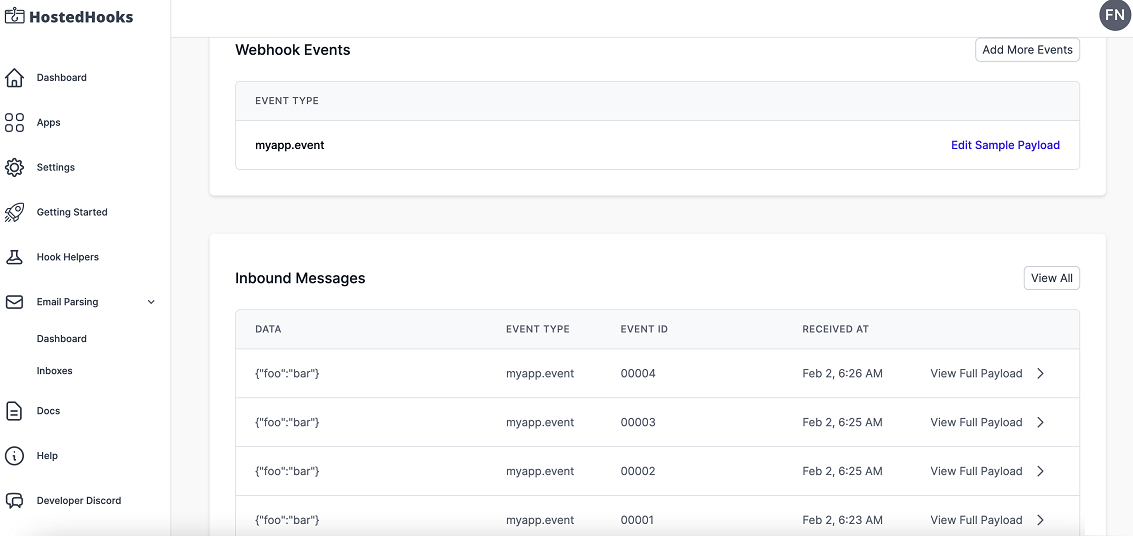Open the Inboxes sub-item

[54, 371]
